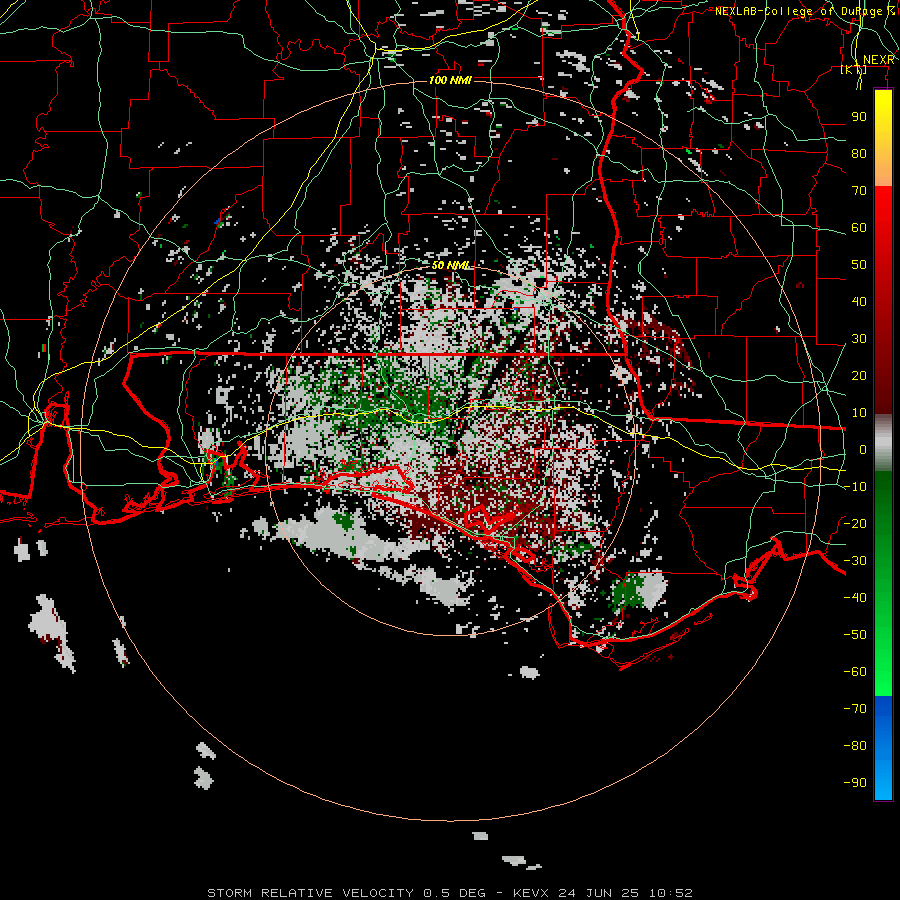Click the positive 90 scale value
The image size is (900, 900).
pyautogui.click(x=859, y=117)
